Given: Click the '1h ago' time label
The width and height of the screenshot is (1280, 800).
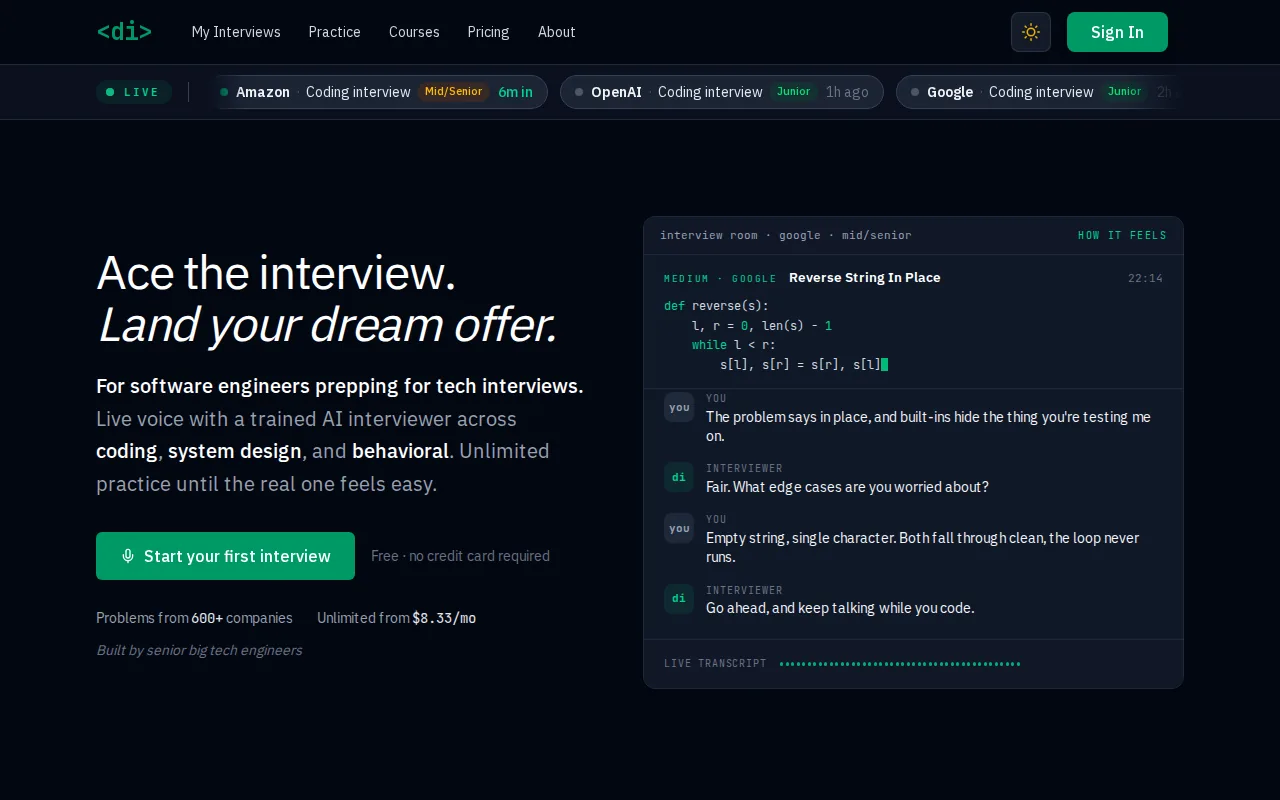Looking at the screenshot, I should [847, 92].
